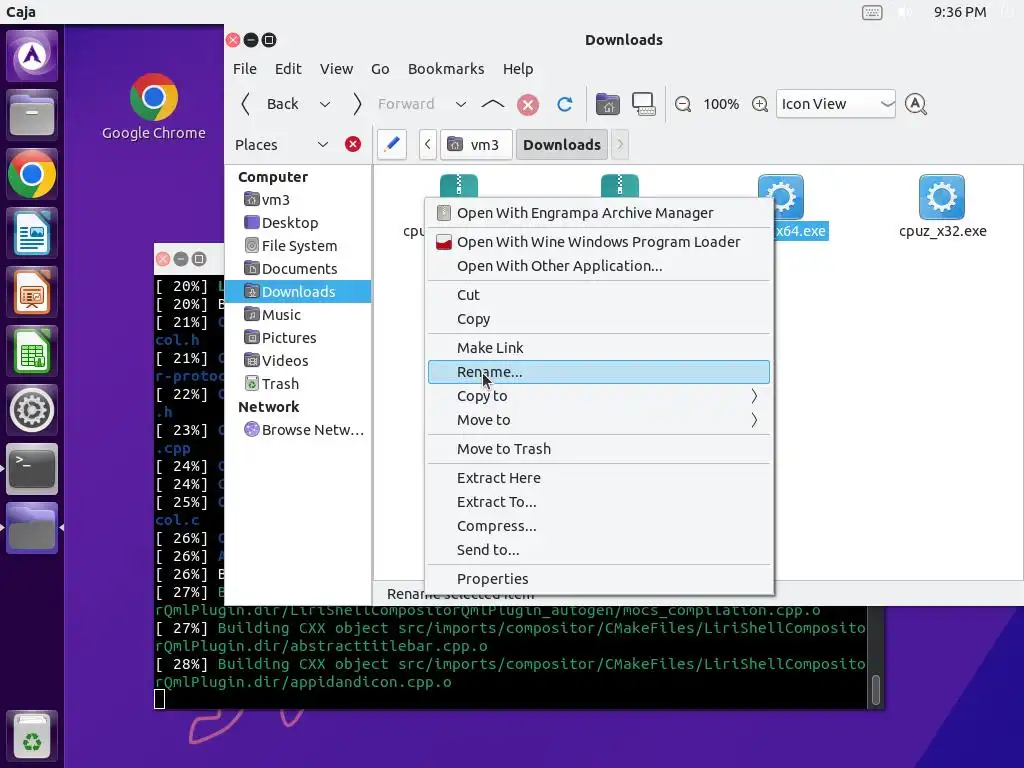Click the Computer toolbar icon
1024x768 pixels.
[x=644, y=104]
